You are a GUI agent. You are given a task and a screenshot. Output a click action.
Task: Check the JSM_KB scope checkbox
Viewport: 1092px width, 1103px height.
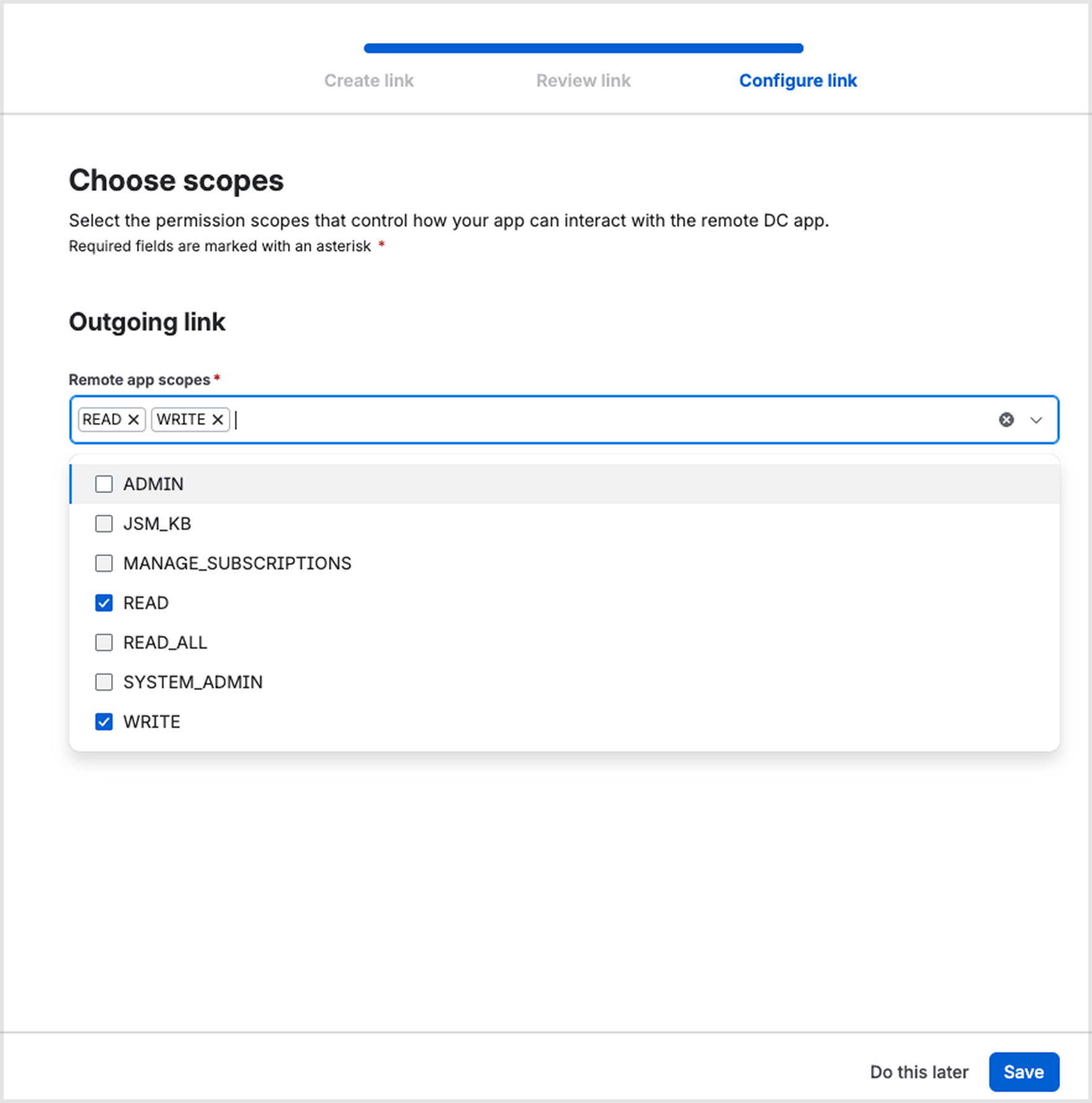tap(104, 524)
